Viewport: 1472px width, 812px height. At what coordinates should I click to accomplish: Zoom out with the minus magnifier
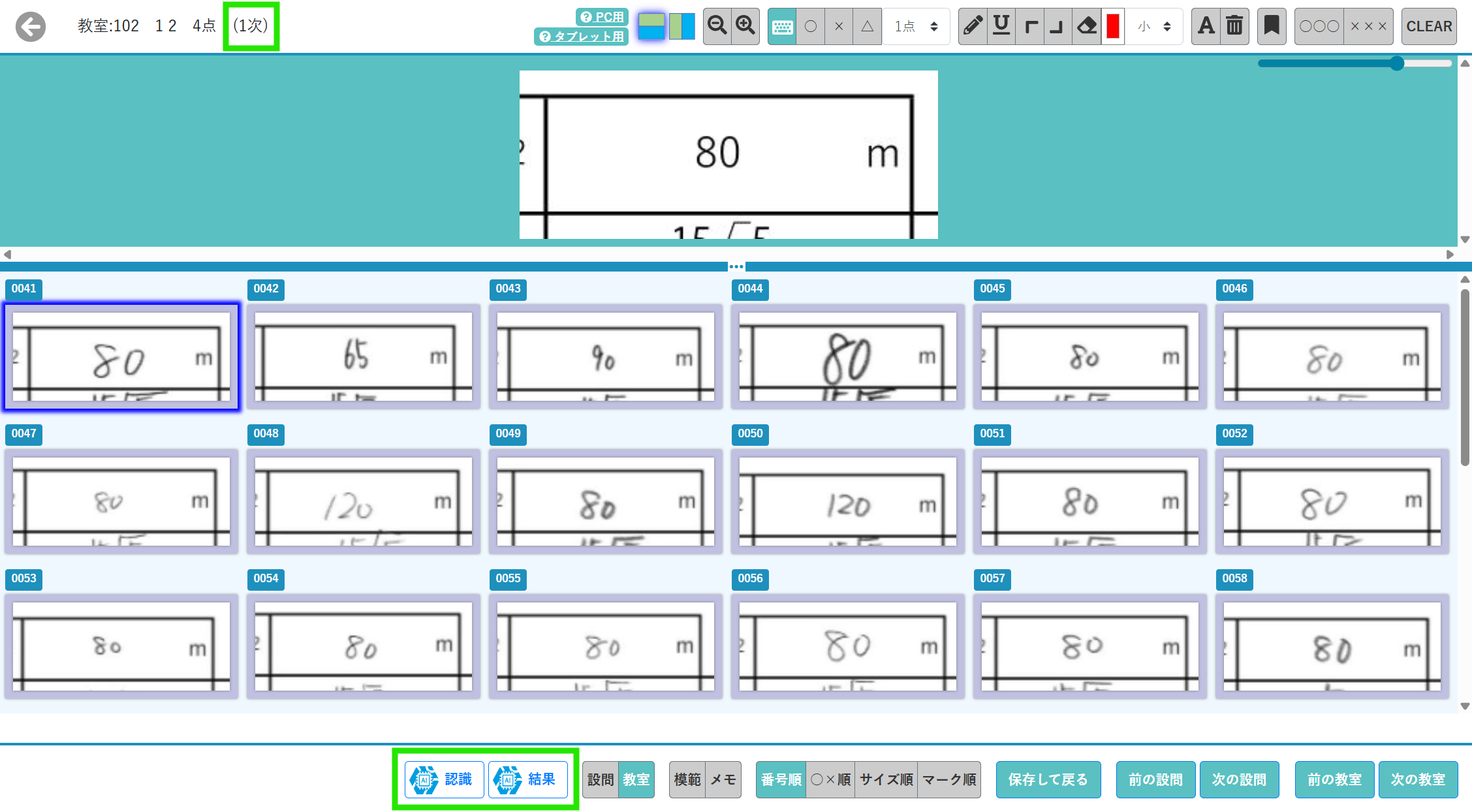point(717,26)
